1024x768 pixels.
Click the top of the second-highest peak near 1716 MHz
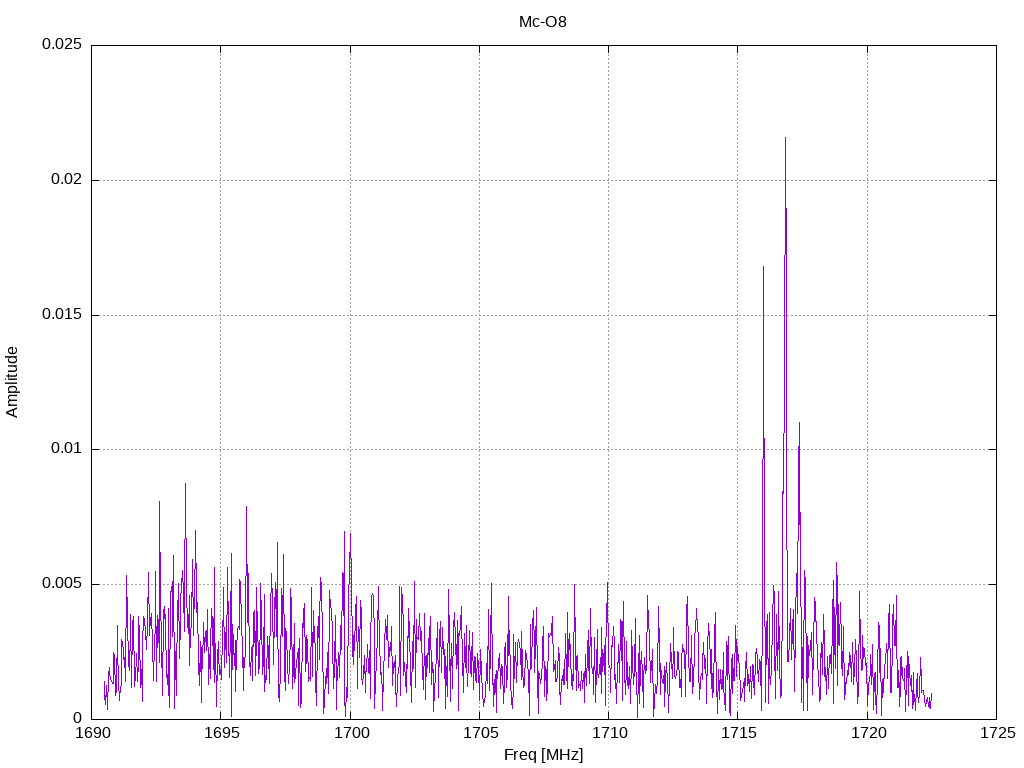click(x=763, y=267)
